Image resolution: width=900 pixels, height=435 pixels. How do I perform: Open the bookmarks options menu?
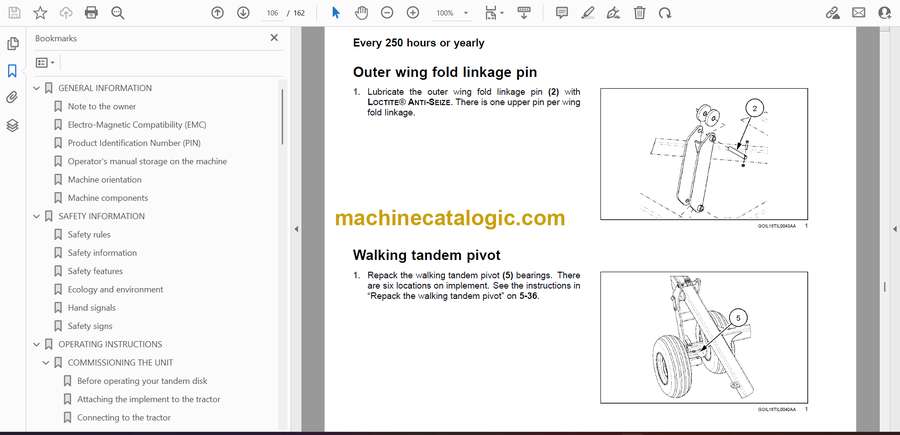45,63
